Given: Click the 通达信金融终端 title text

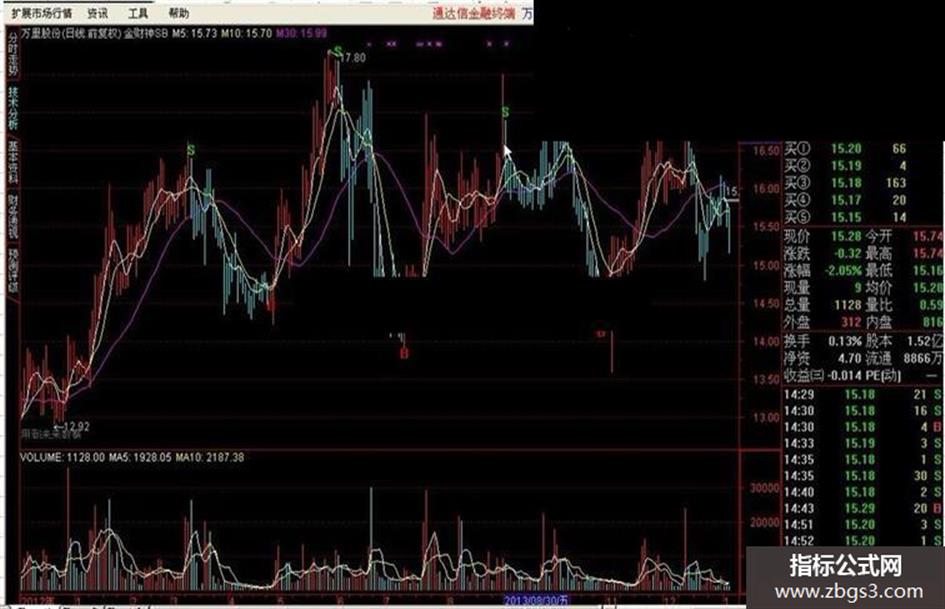Looking at the screenshot, I should click(x=474, y=13).
